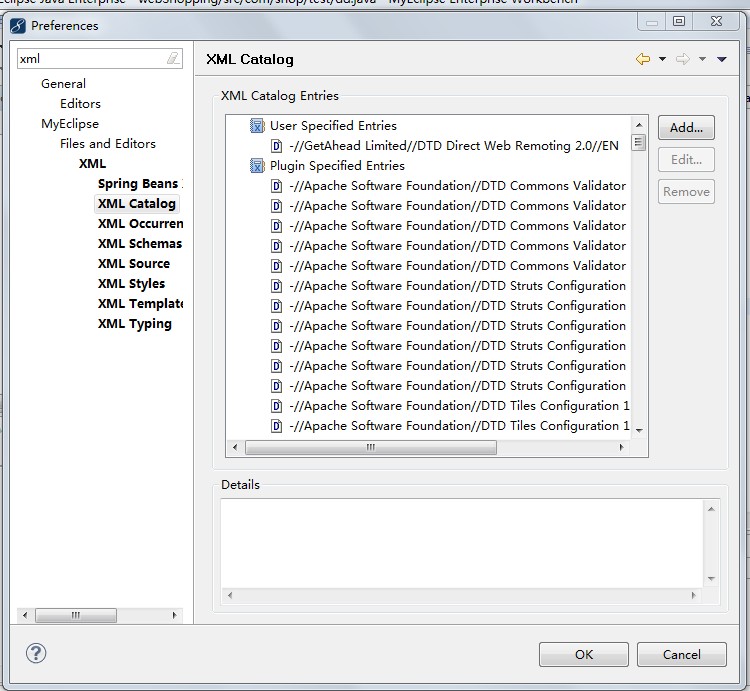Viewport: 750px width, 691px height.
Task: Open XML Typing preference page
Action: coord(135,324)
